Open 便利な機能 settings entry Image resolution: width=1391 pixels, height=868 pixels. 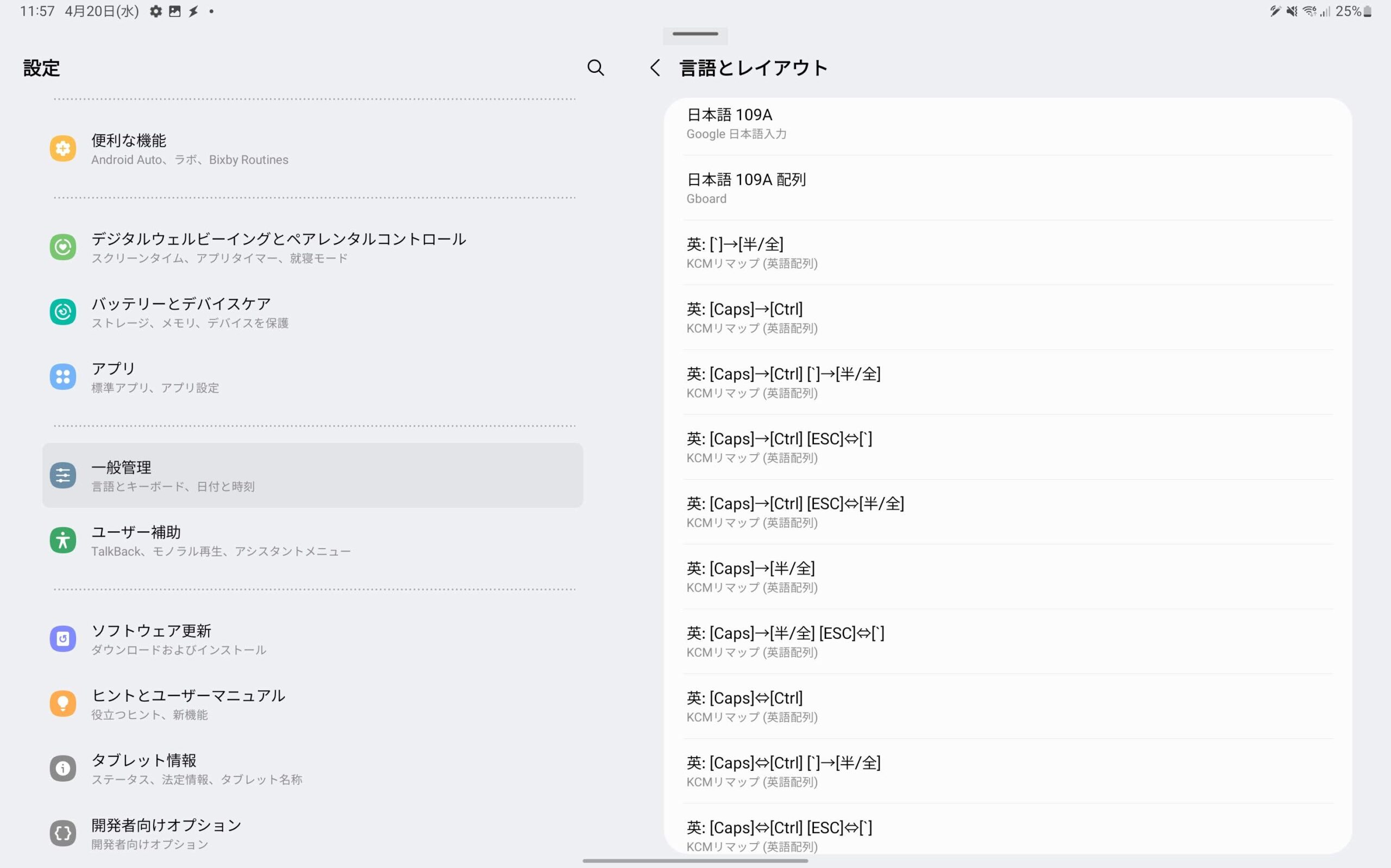313,149
